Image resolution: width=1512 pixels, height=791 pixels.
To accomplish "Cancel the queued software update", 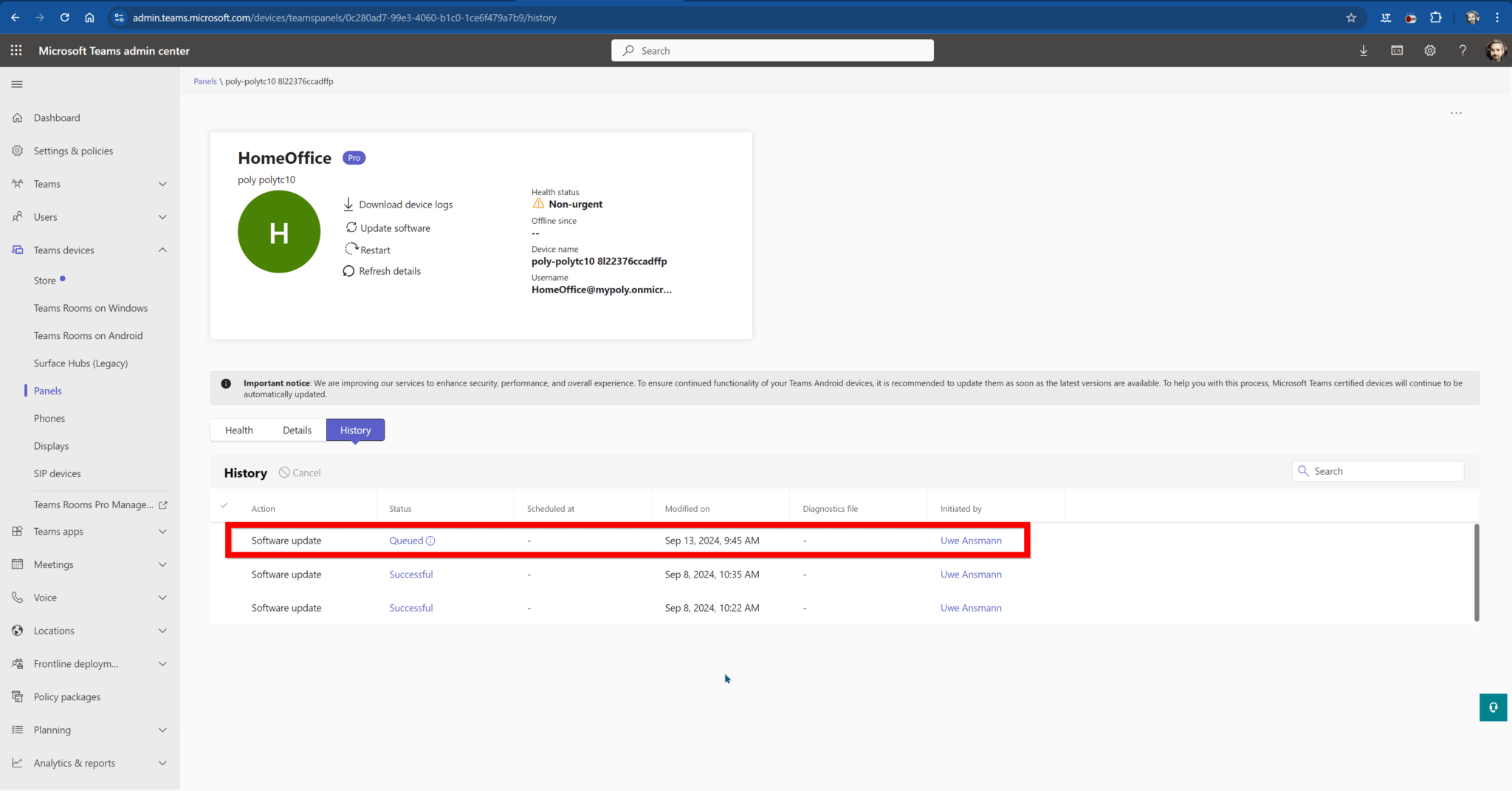I will pyautogui.click(x=300, y=472).
